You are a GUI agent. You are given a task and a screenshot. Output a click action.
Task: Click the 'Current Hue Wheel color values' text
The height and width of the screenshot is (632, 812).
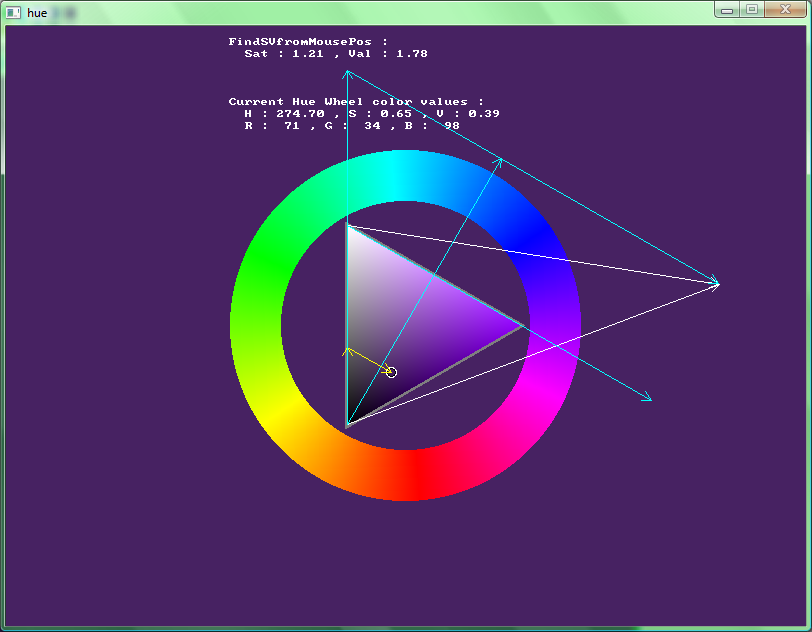coord(356,102)
